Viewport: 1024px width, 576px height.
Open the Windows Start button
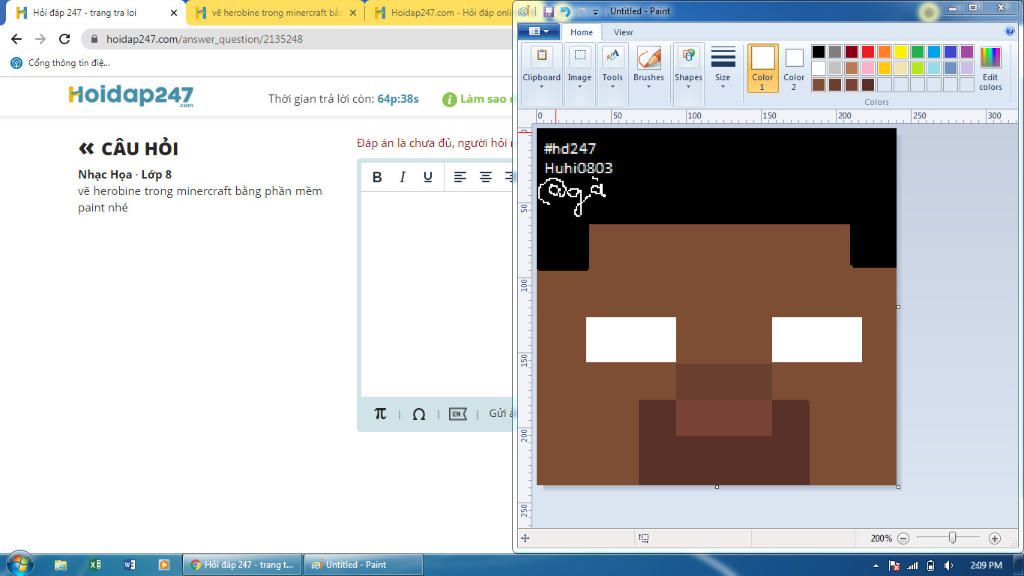pos(20,564)
